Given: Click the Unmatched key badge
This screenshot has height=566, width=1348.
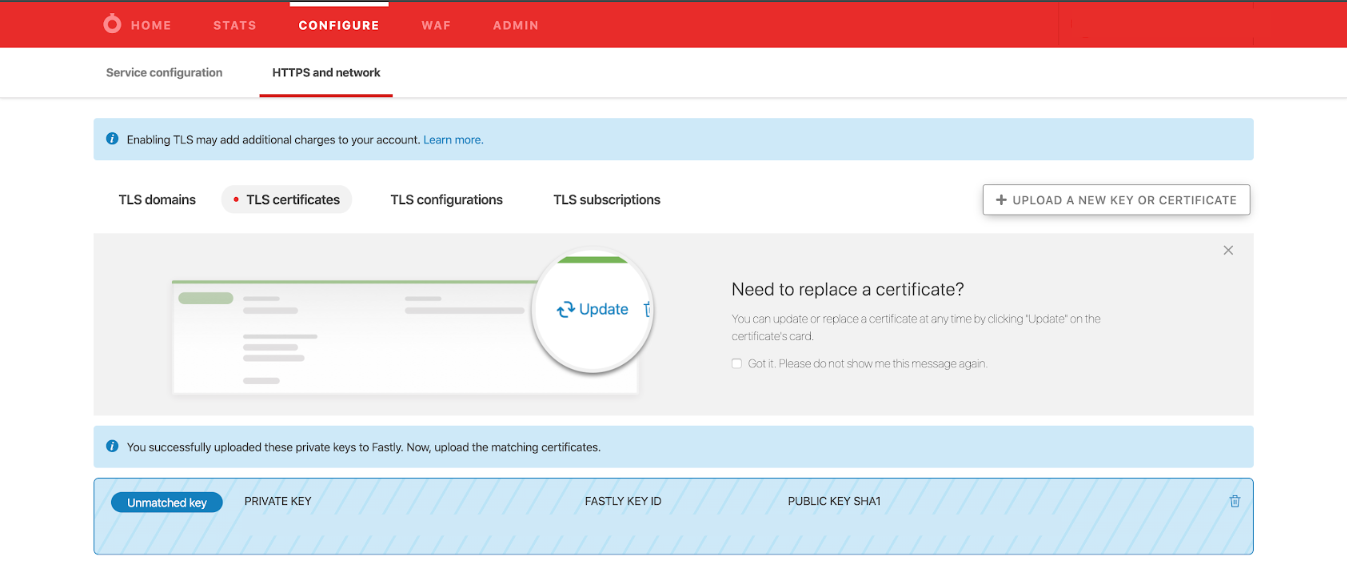Looking at the screenshot, I should (x=166, y=502).
